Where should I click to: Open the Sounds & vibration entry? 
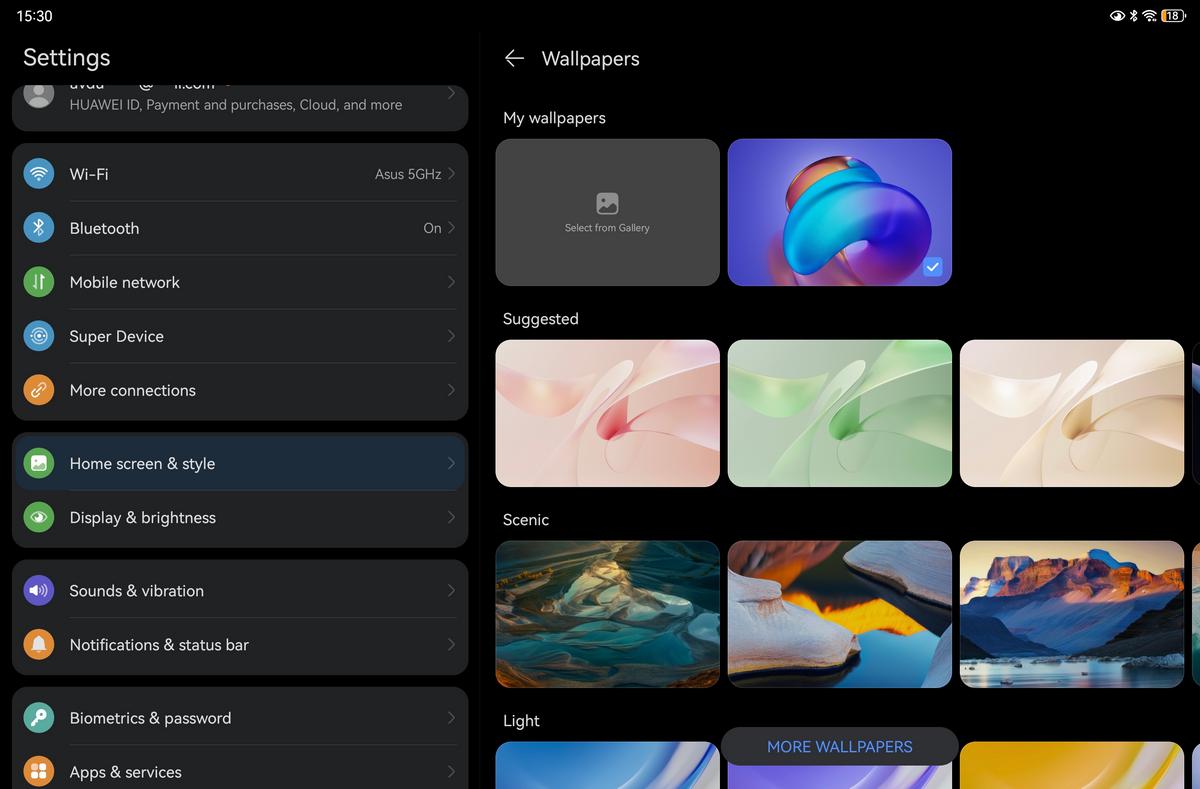240,590
